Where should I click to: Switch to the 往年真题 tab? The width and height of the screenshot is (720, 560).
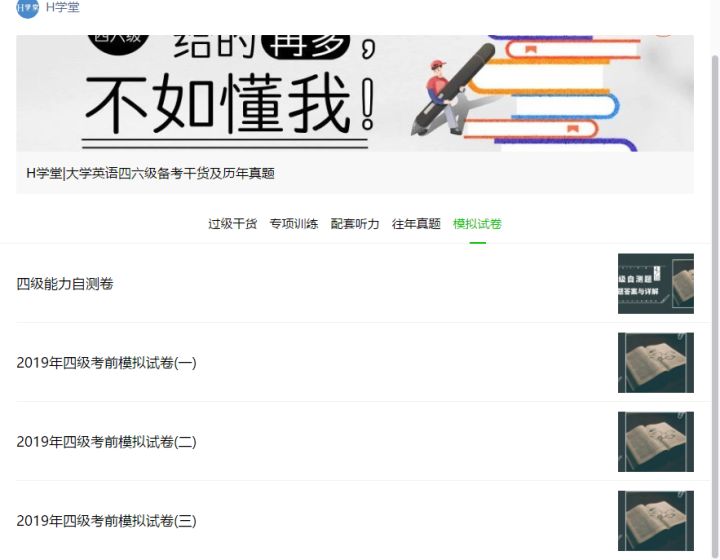[x=416, y=224]
